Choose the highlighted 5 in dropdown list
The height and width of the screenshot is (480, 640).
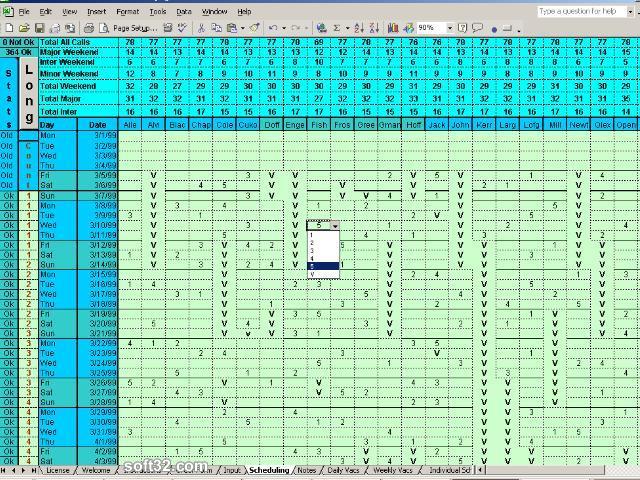323,266
